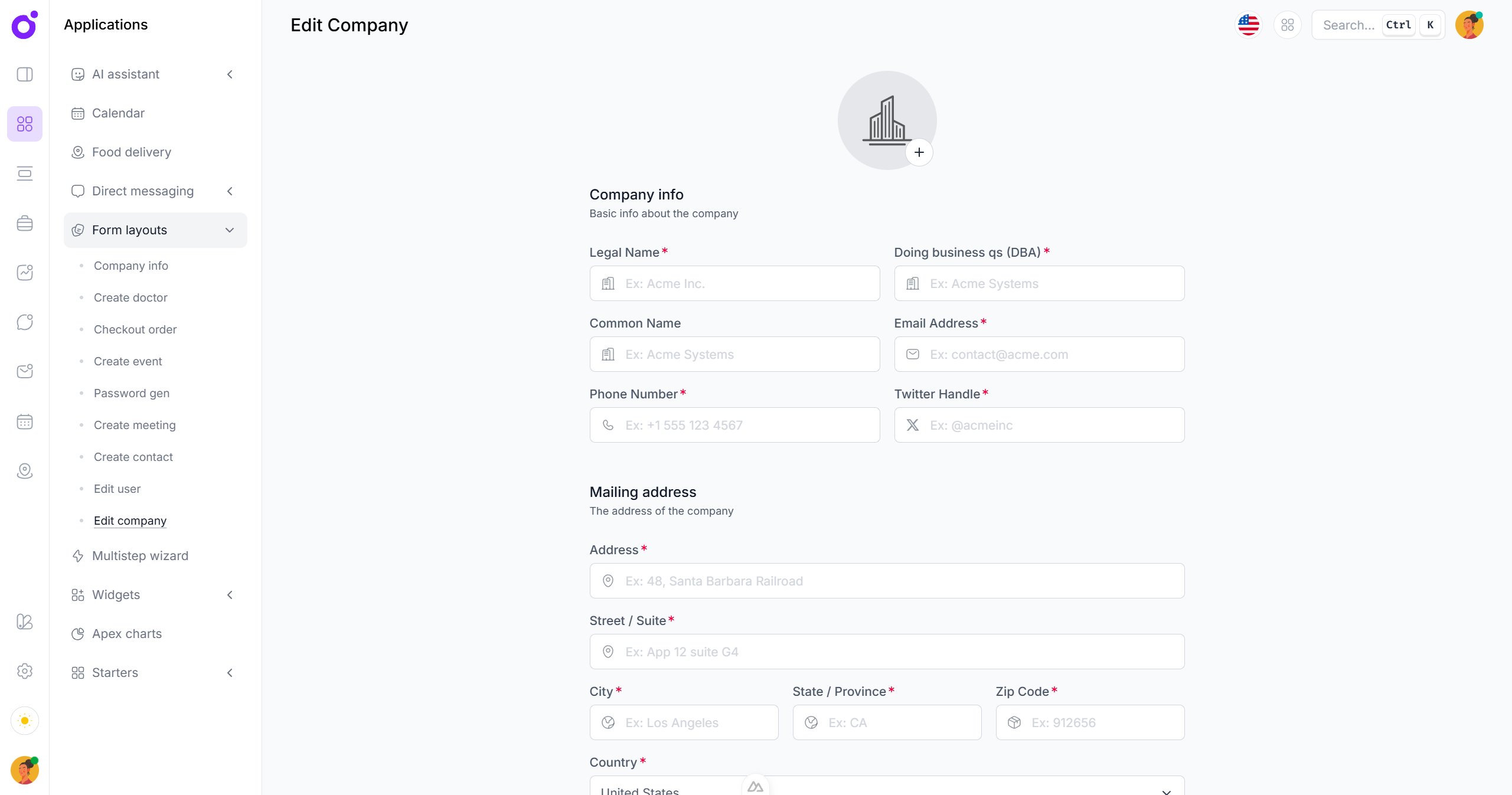This screenshot has height=795, width=1512.
Task: Open Apex charts page
Action: [x=127, y=634]
